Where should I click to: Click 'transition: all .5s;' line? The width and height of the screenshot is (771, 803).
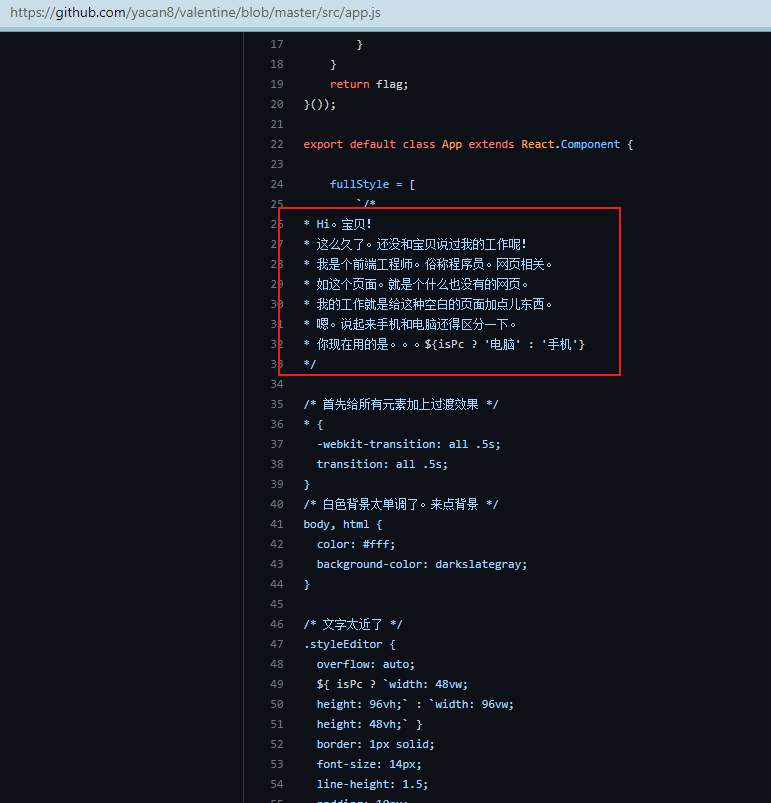[382, 464]
